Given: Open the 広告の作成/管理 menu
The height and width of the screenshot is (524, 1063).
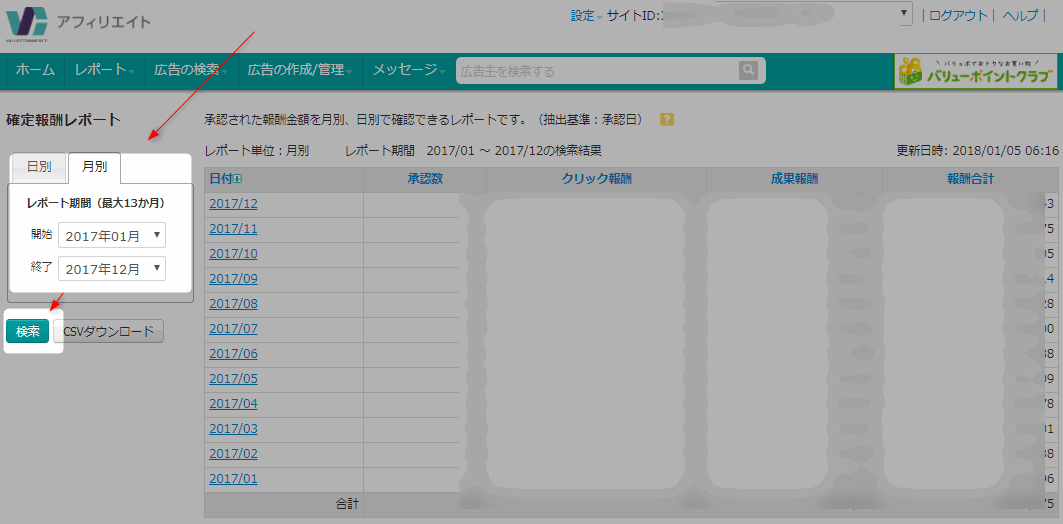Looking at the screenshot, I should point(300,70).
